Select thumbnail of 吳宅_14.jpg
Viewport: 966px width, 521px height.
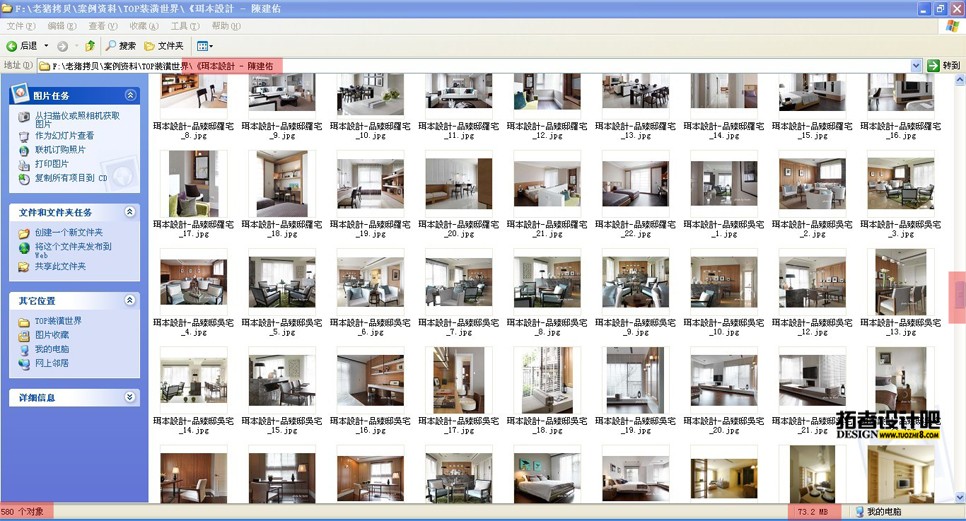[x=193, y=380]
